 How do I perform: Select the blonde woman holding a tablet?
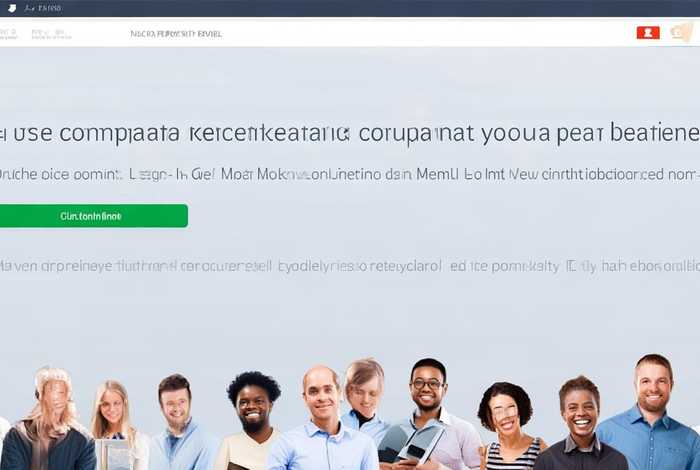coord(115,425)
